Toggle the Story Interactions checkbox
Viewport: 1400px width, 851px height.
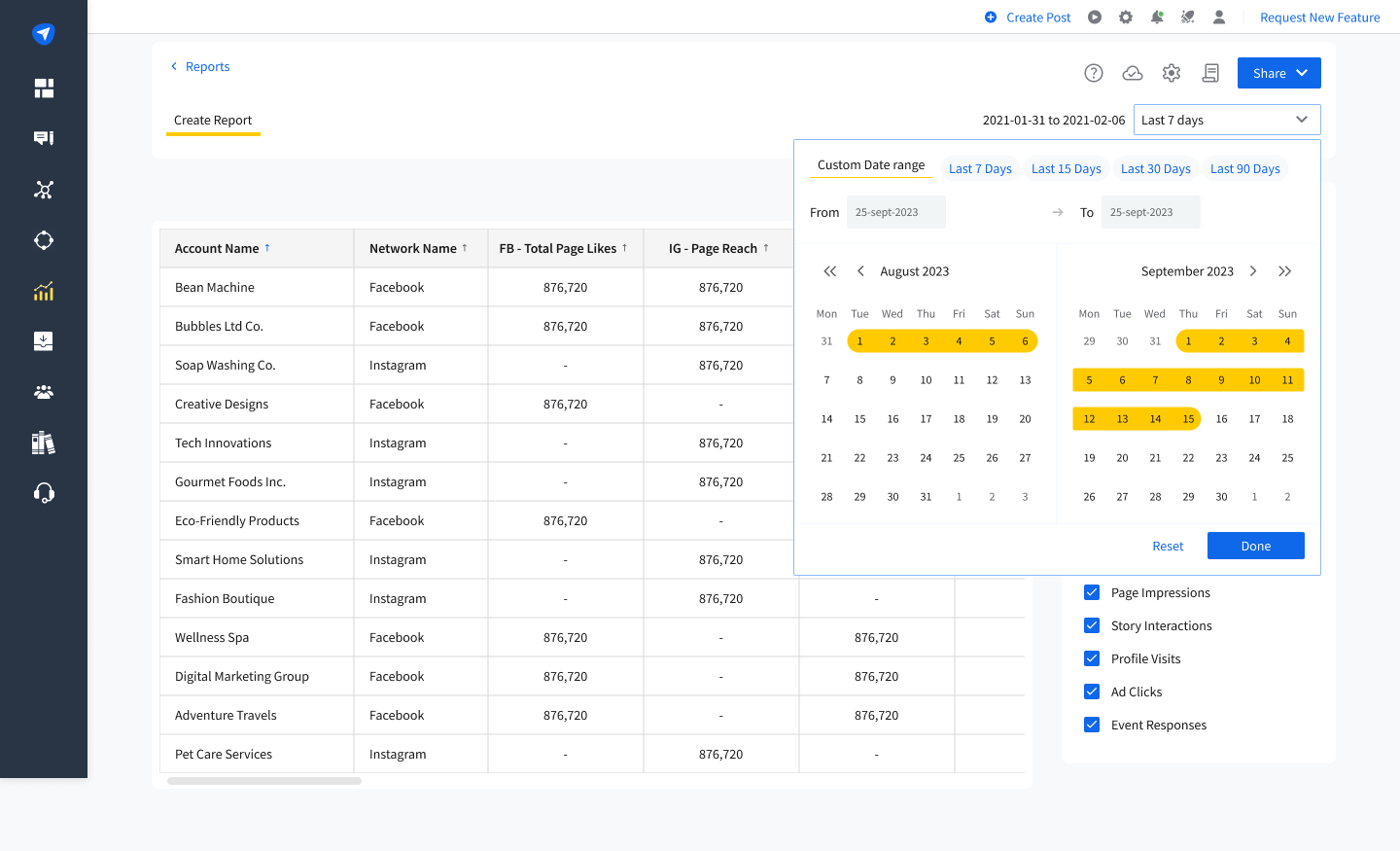pos(1092,625)
